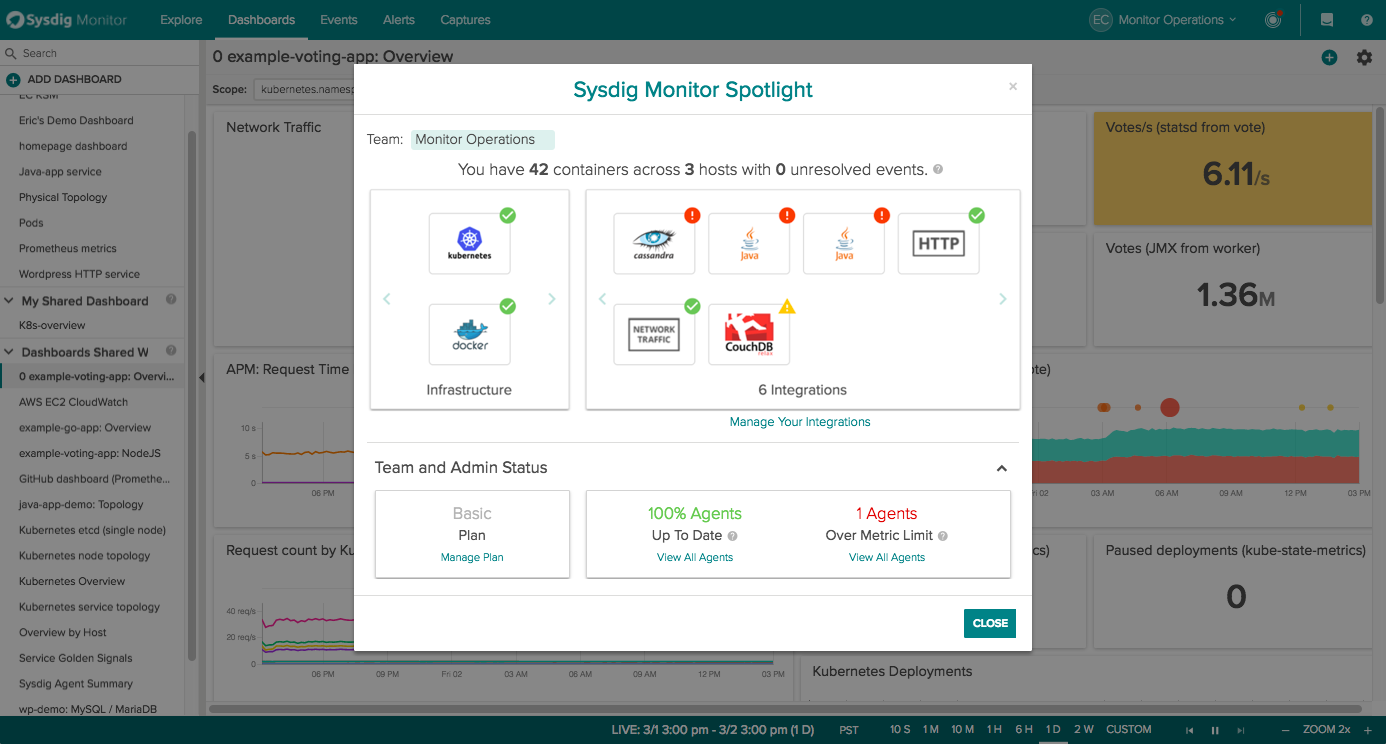Open Sysdig Agent Summary dashboard
The image size is (1386, 744).
76,684
